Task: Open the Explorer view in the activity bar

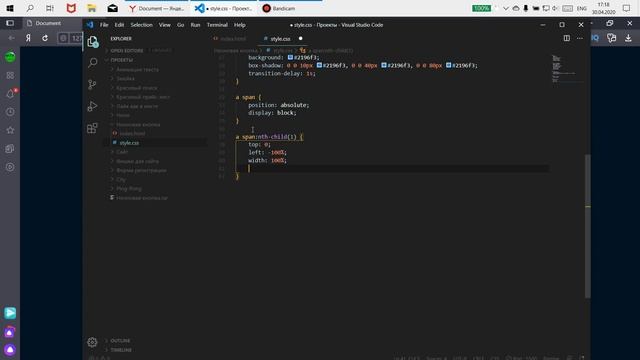Action: pos(93,41)
